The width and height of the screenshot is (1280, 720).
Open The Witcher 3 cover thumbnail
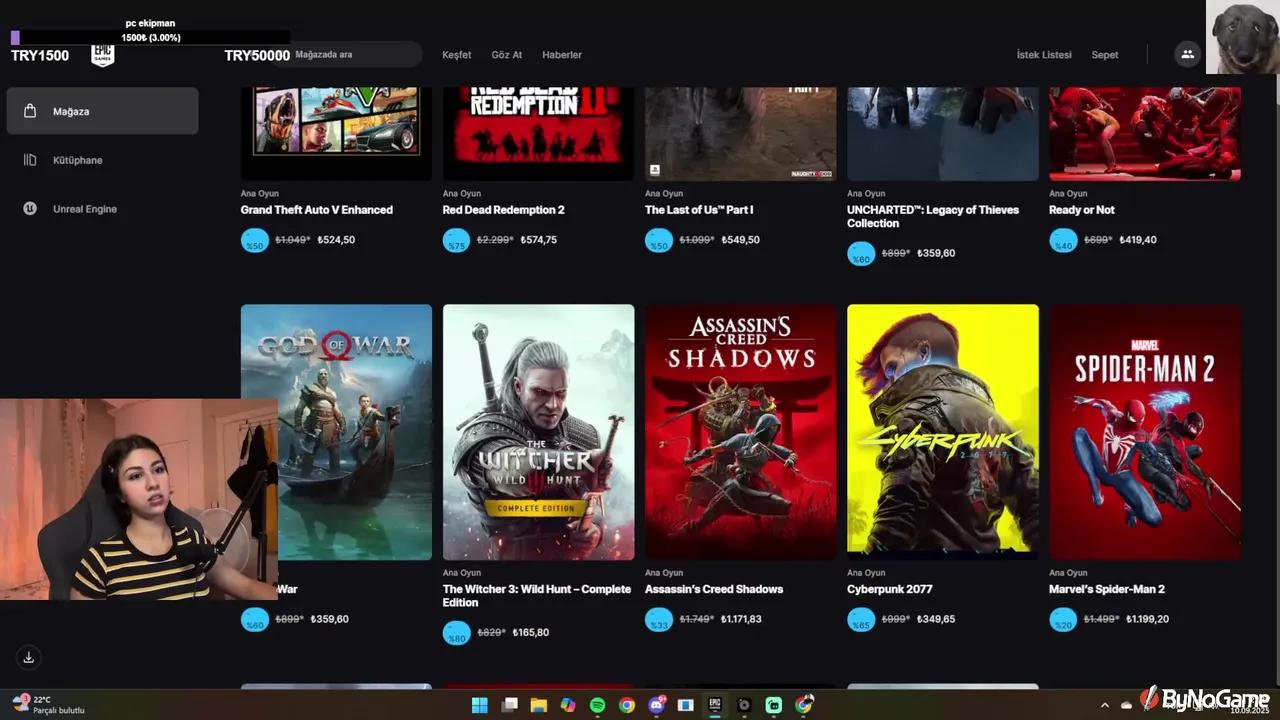click(538, 432)
